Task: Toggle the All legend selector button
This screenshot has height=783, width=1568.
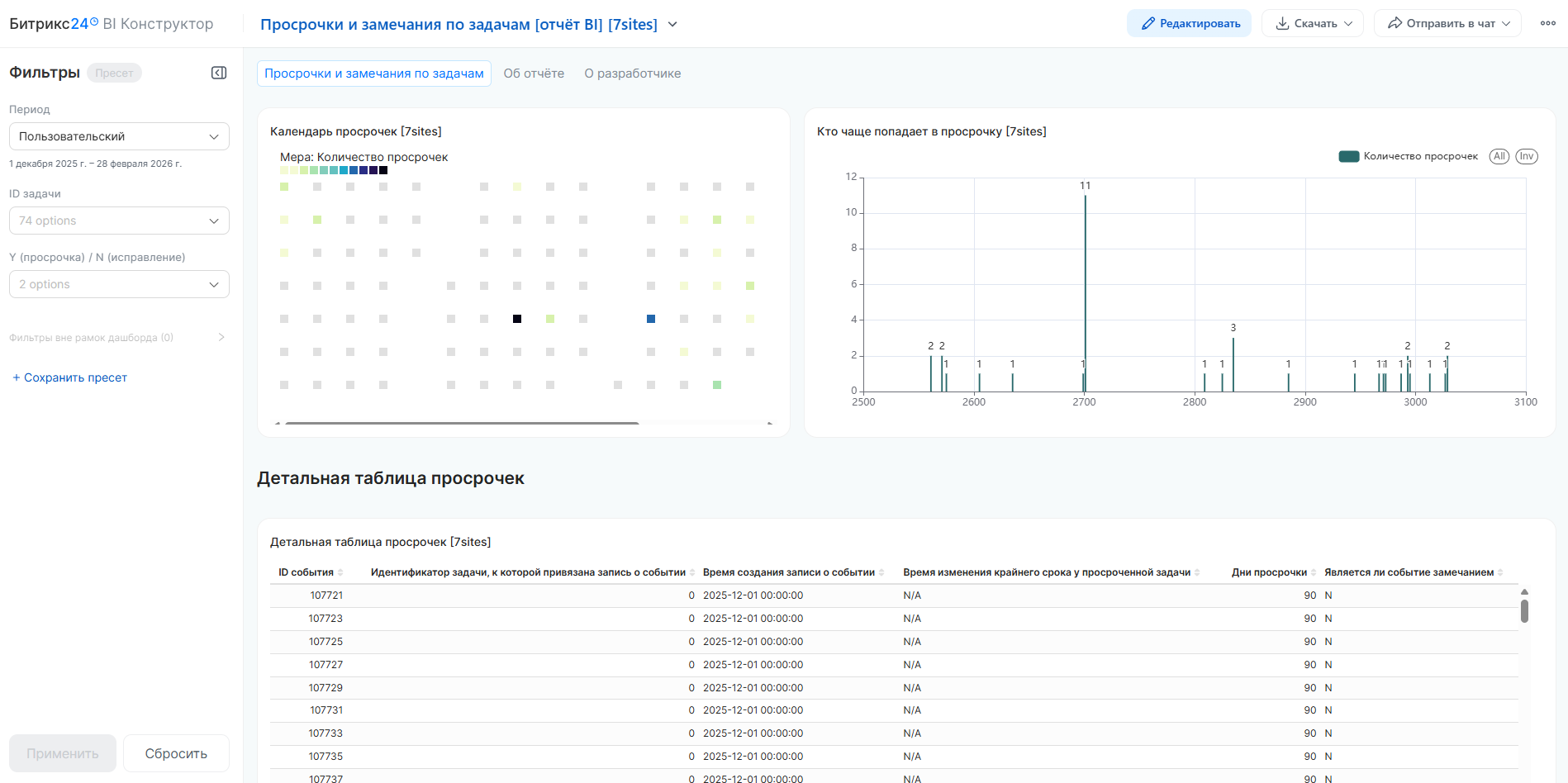Action: 1499,156
